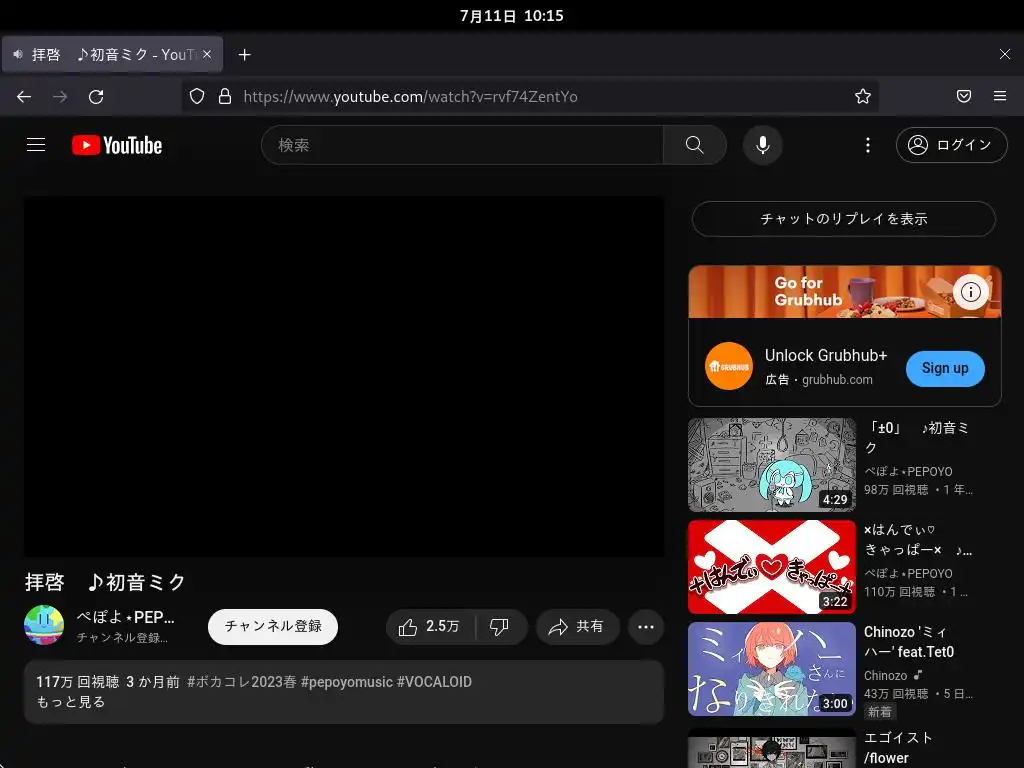Open 「±0」 ♪初音ミク video thumbnail
The image size is (1024, 768).
772,465
